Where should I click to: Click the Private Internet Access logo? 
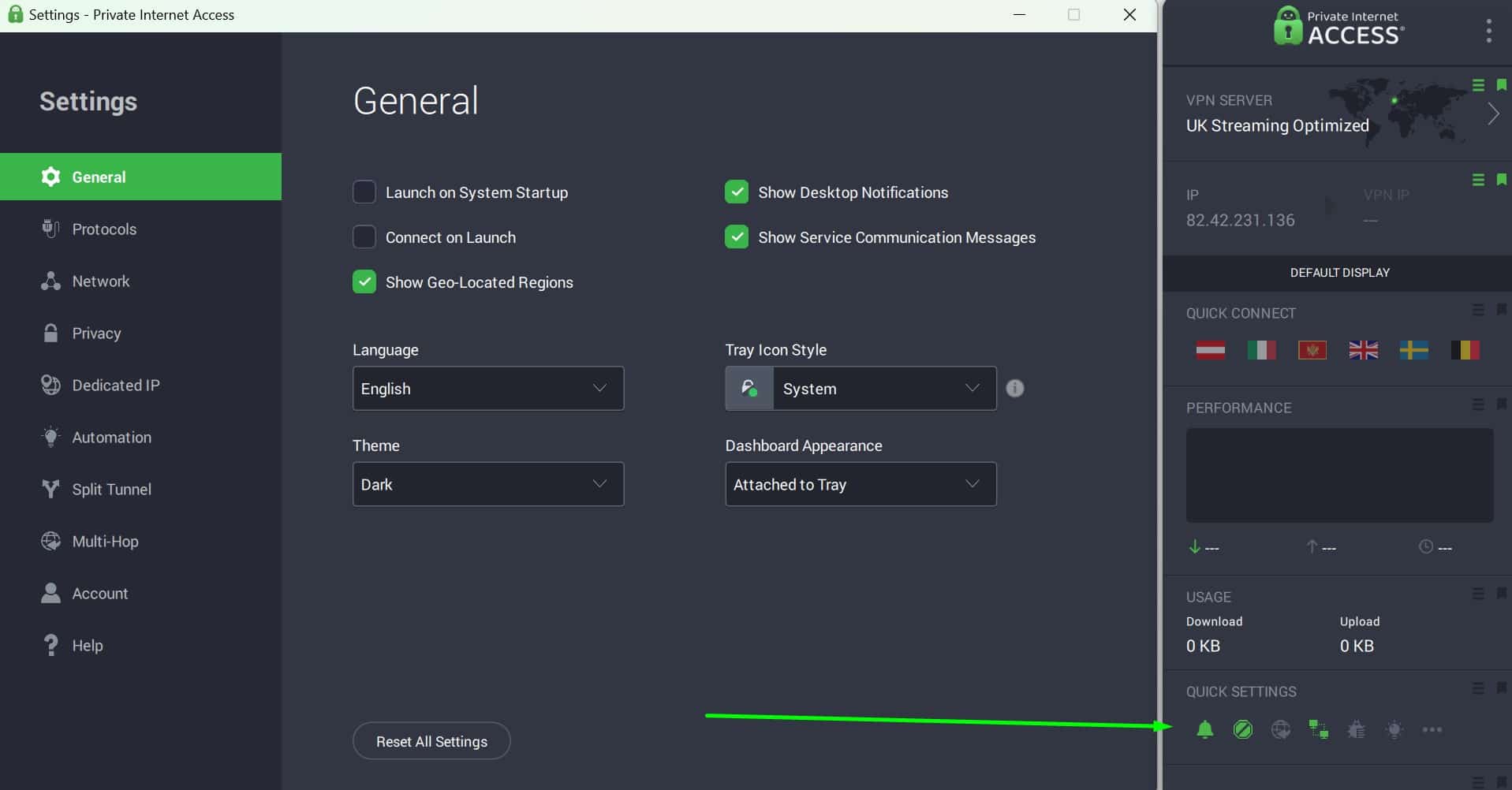tap(1338, 26)
